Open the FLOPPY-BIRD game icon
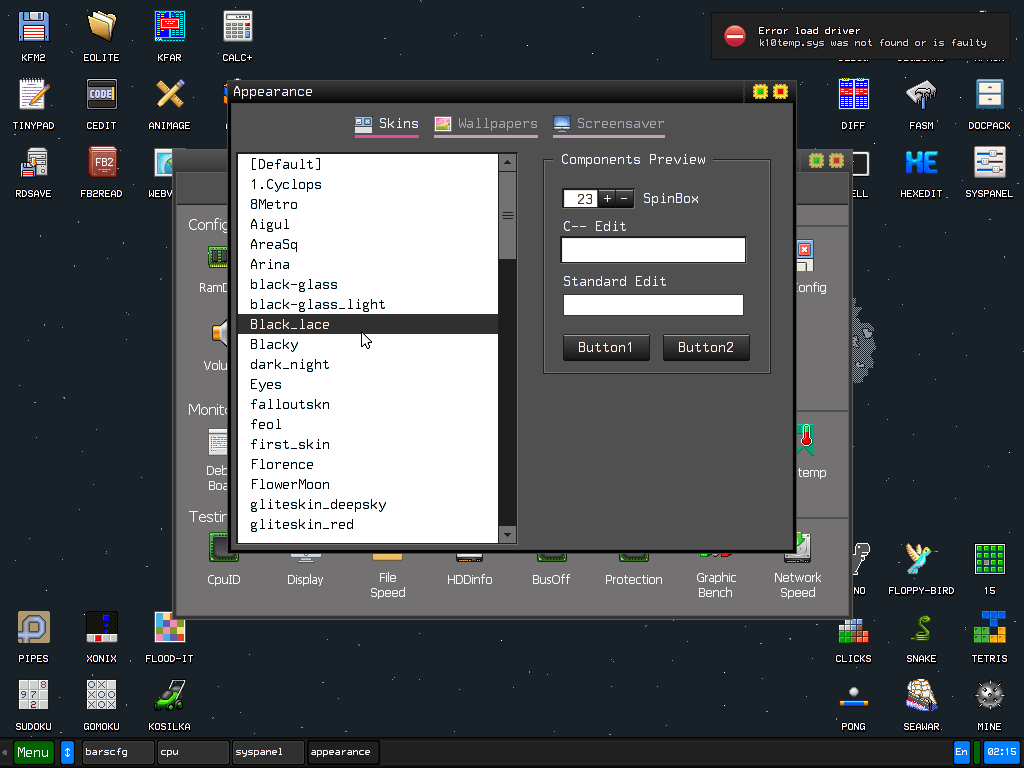 pyautogui.click(x=921, y=564)
